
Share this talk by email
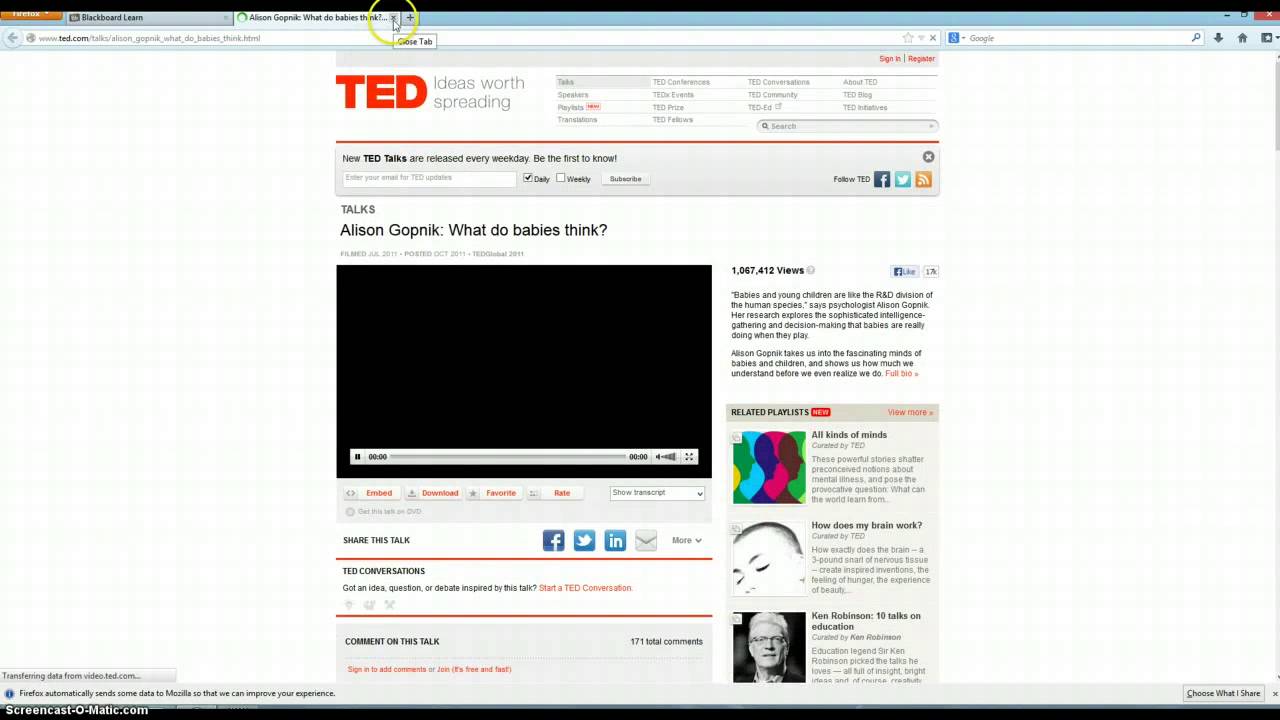click(x=646, y=541)
